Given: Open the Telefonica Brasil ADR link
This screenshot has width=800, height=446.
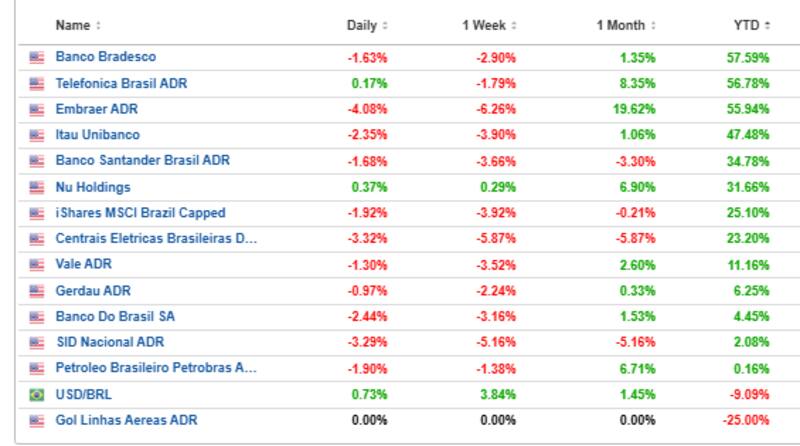Looking at the screenshot, I should (119, 84).
